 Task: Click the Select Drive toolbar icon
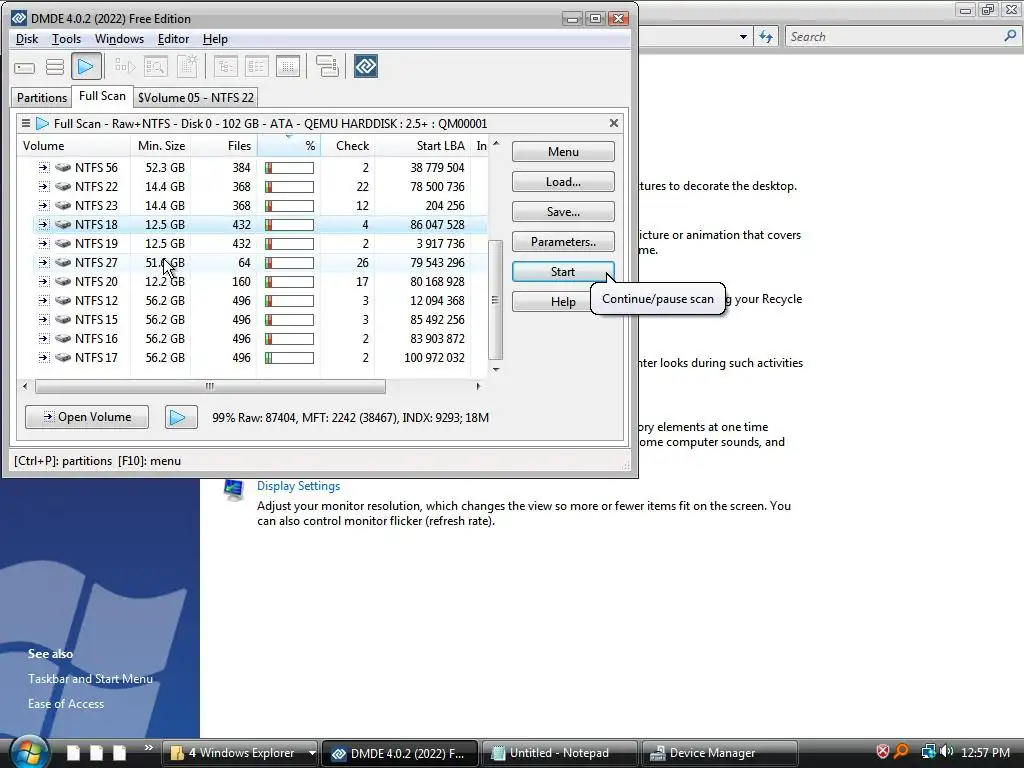(24, 67)
